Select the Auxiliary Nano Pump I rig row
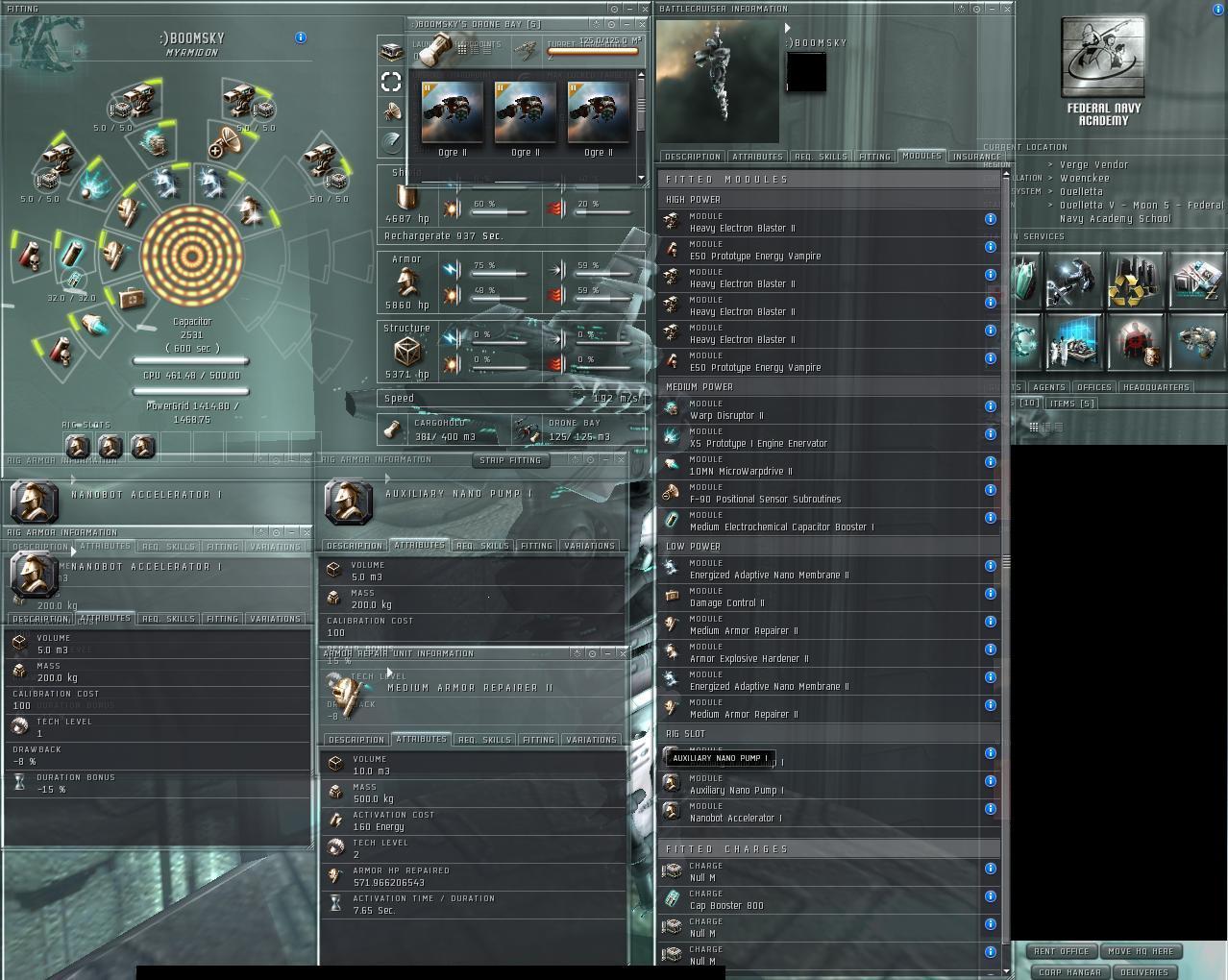 click(829, 785)
